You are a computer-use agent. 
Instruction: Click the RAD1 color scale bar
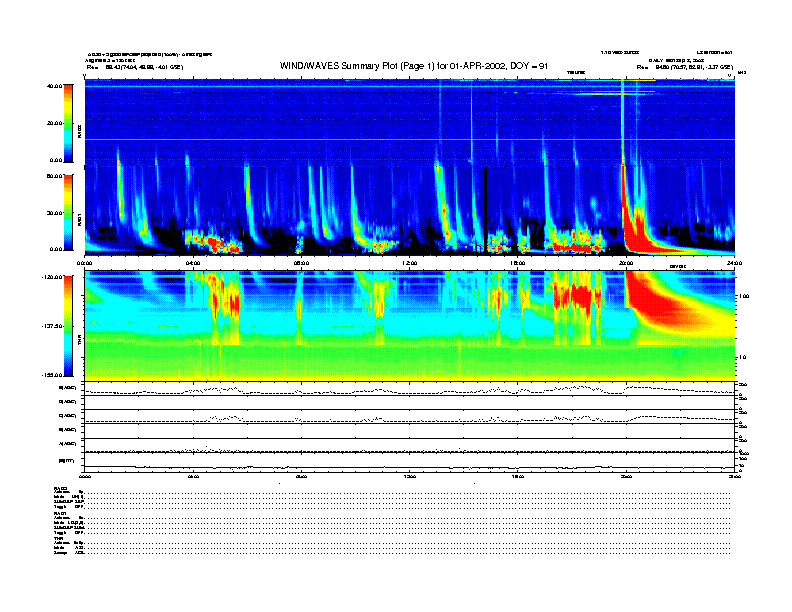pos(68,212)
